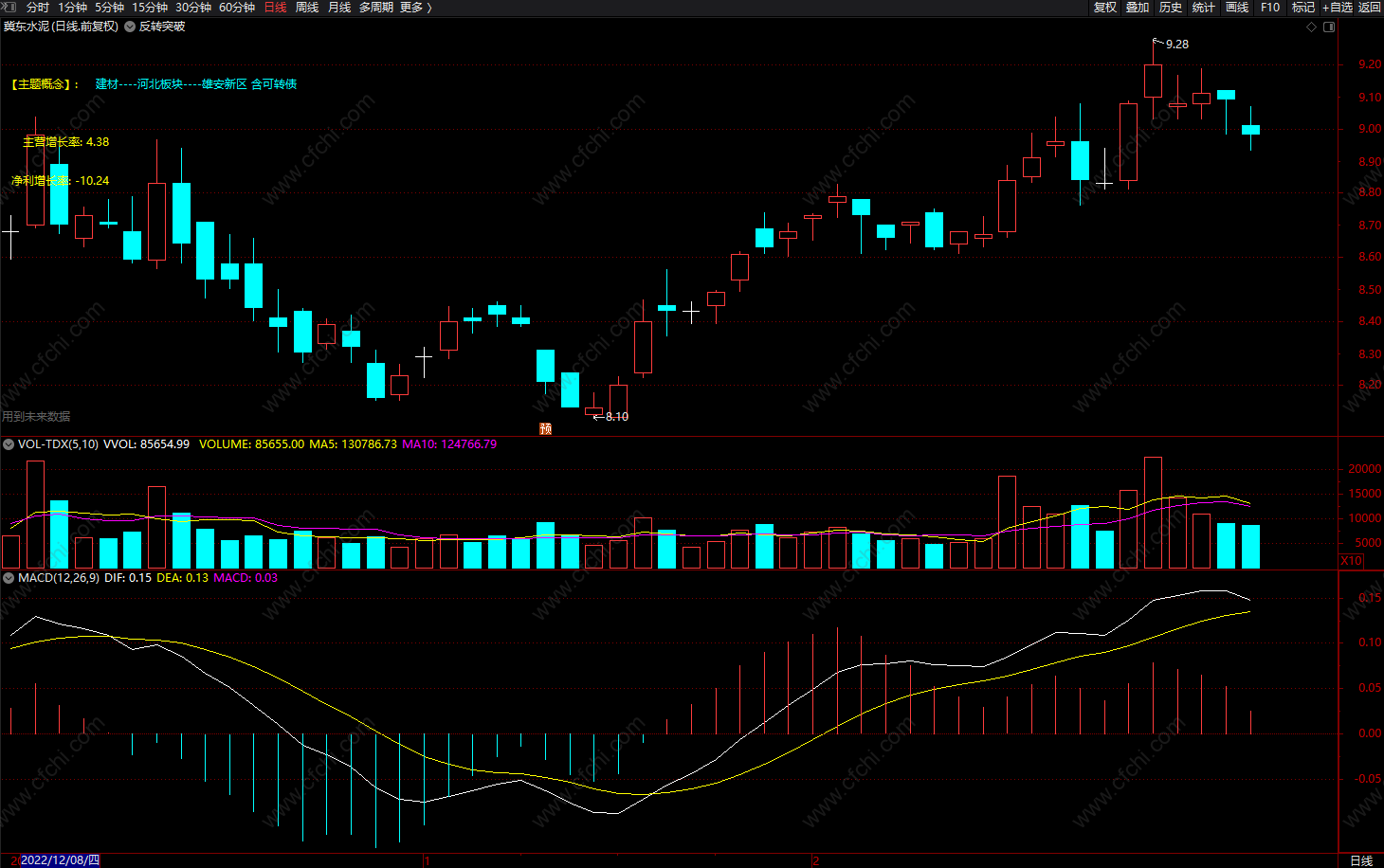Image resolution: width=1384 pixels, height=868 pixels.
Task: Switch to 分时 intraday view
Action: click(x=38, y=8)
